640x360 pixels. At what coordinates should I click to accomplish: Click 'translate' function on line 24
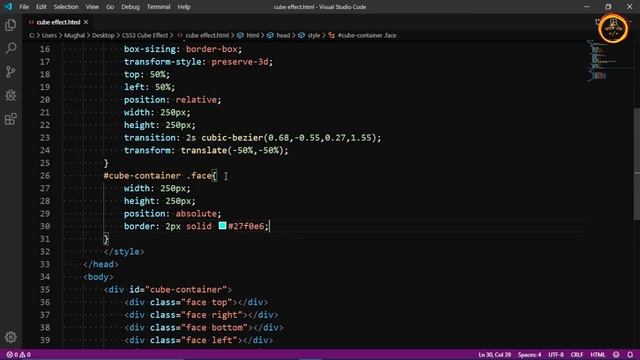tap(204, 150)
